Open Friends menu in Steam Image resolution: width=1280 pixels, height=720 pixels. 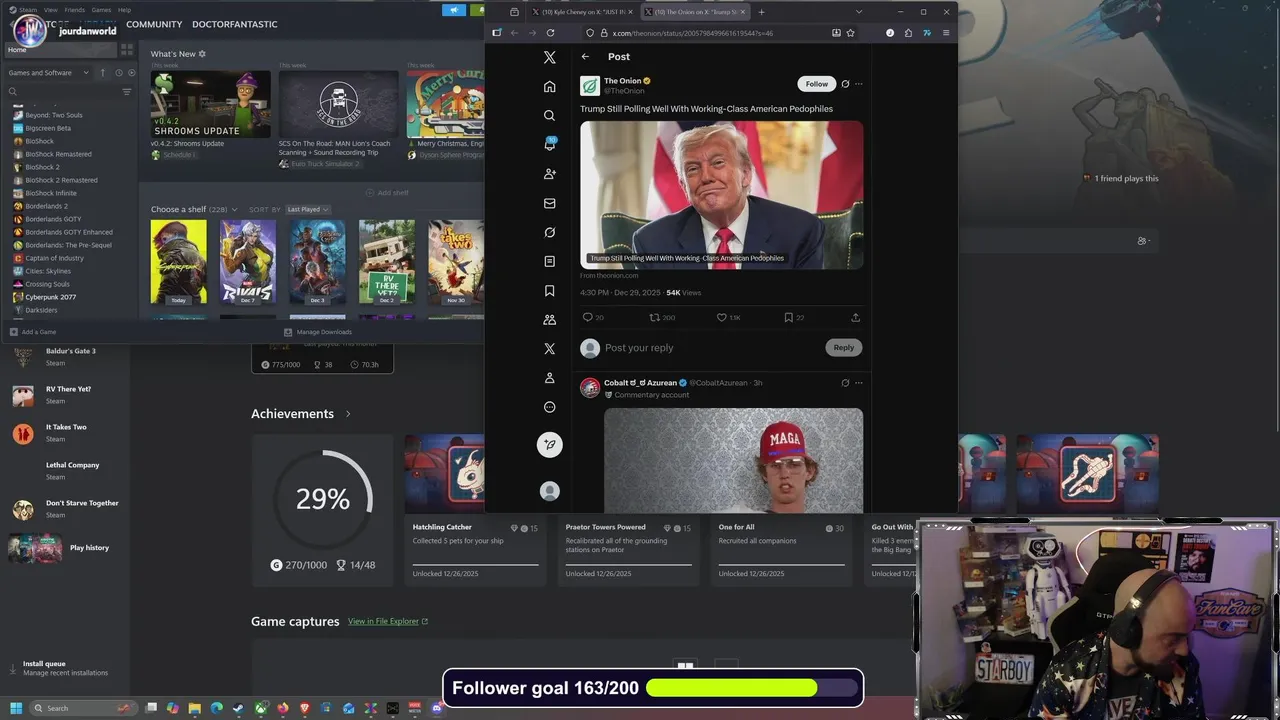[74, 10]
